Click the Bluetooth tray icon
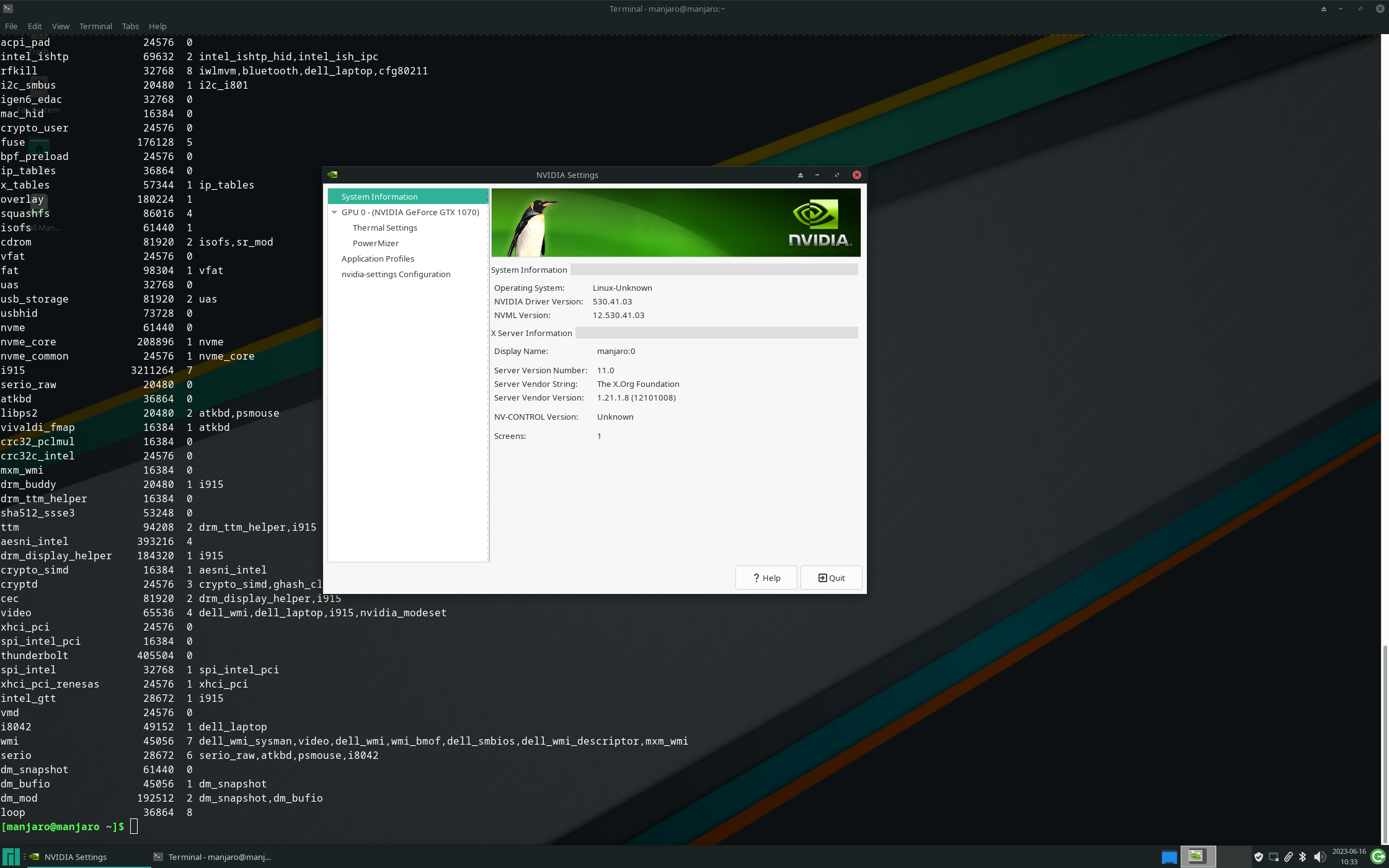 pos(1303,857)
